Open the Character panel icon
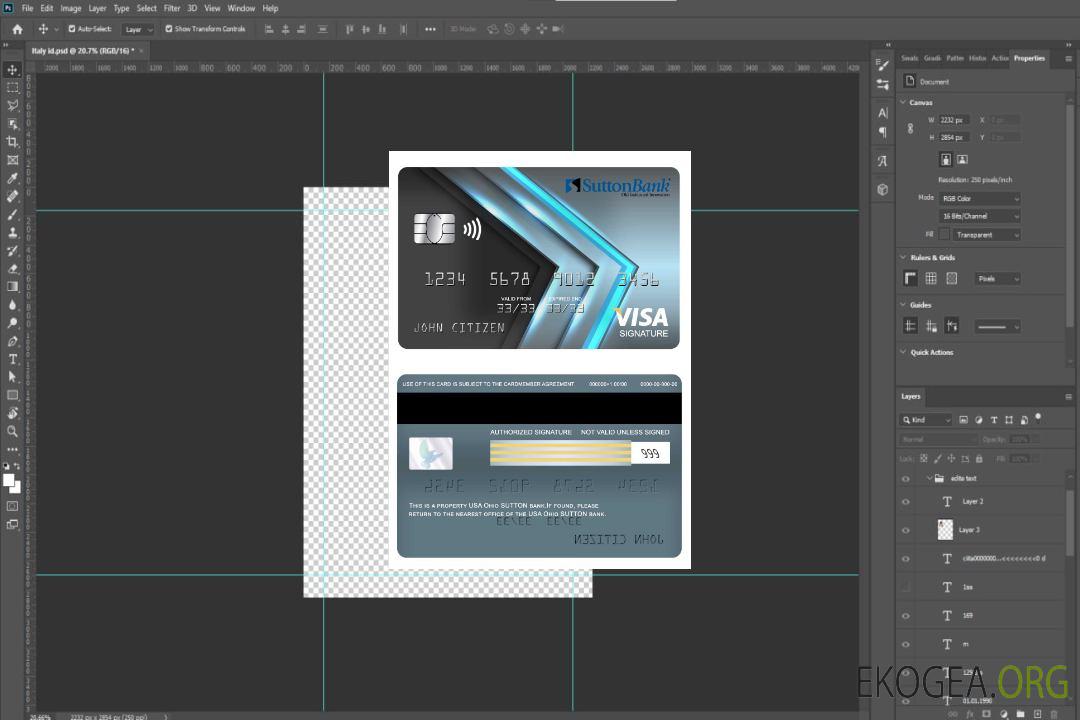The width and height of the screenshot is (1080, 720). pos(883,112)
